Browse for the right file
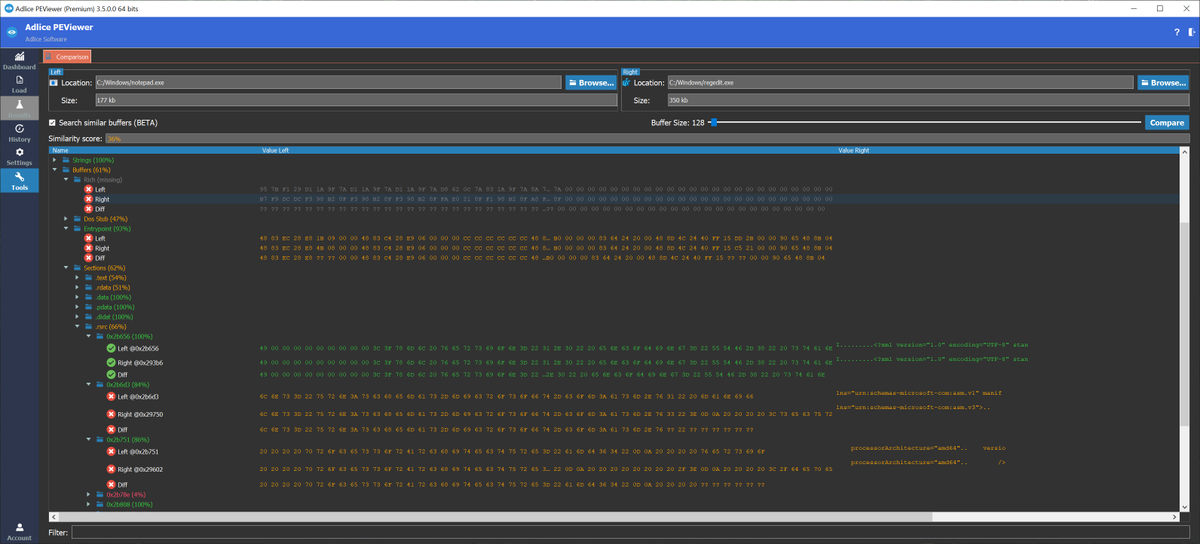Image resolution: width=1200 pixels, height=544 pixels. 1162,82
